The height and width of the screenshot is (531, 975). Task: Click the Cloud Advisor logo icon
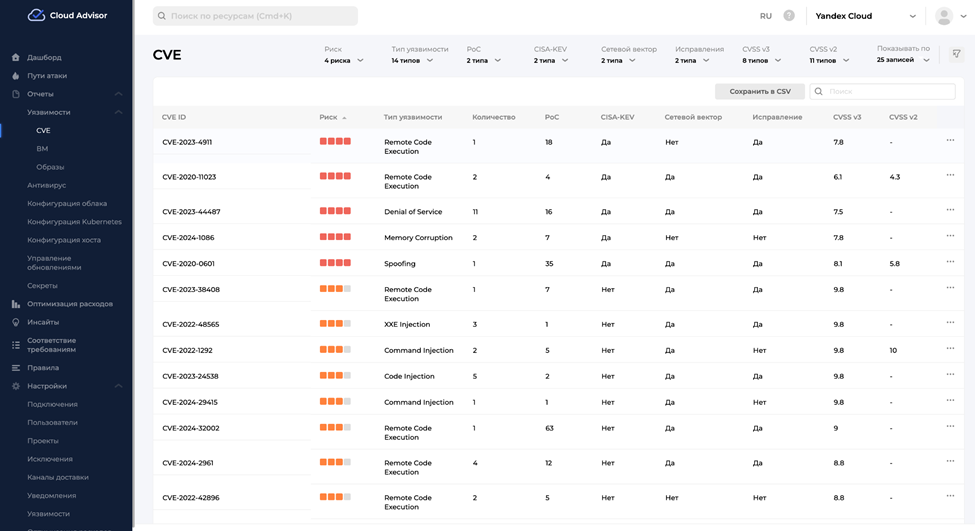(x=36, y=15)
